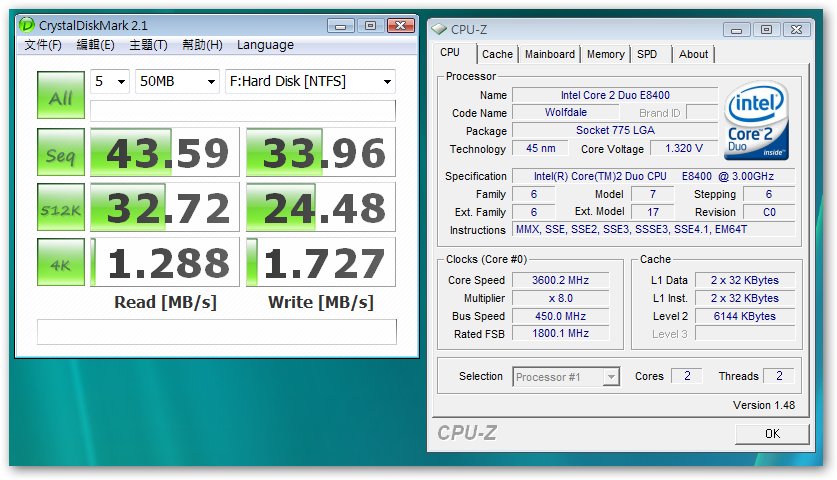Open the test count dropdown showing 5
This screenshot has height=480, width=837.
tap(110, 81)
